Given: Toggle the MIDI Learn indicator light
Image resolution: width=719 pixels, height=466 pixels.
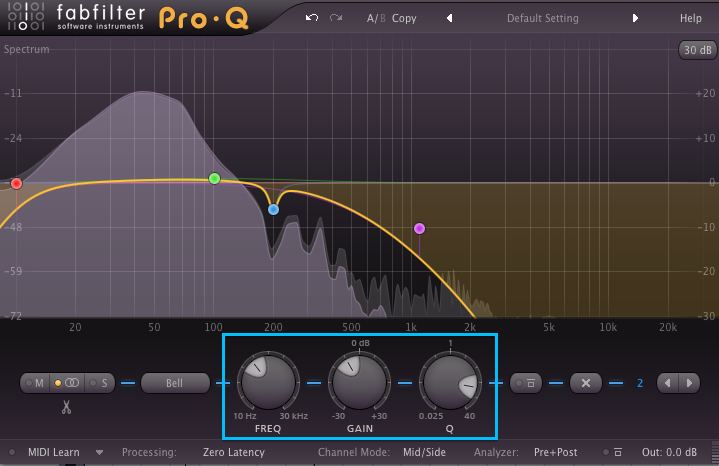Looking at the screenshot, I should [x=12, y=452].
